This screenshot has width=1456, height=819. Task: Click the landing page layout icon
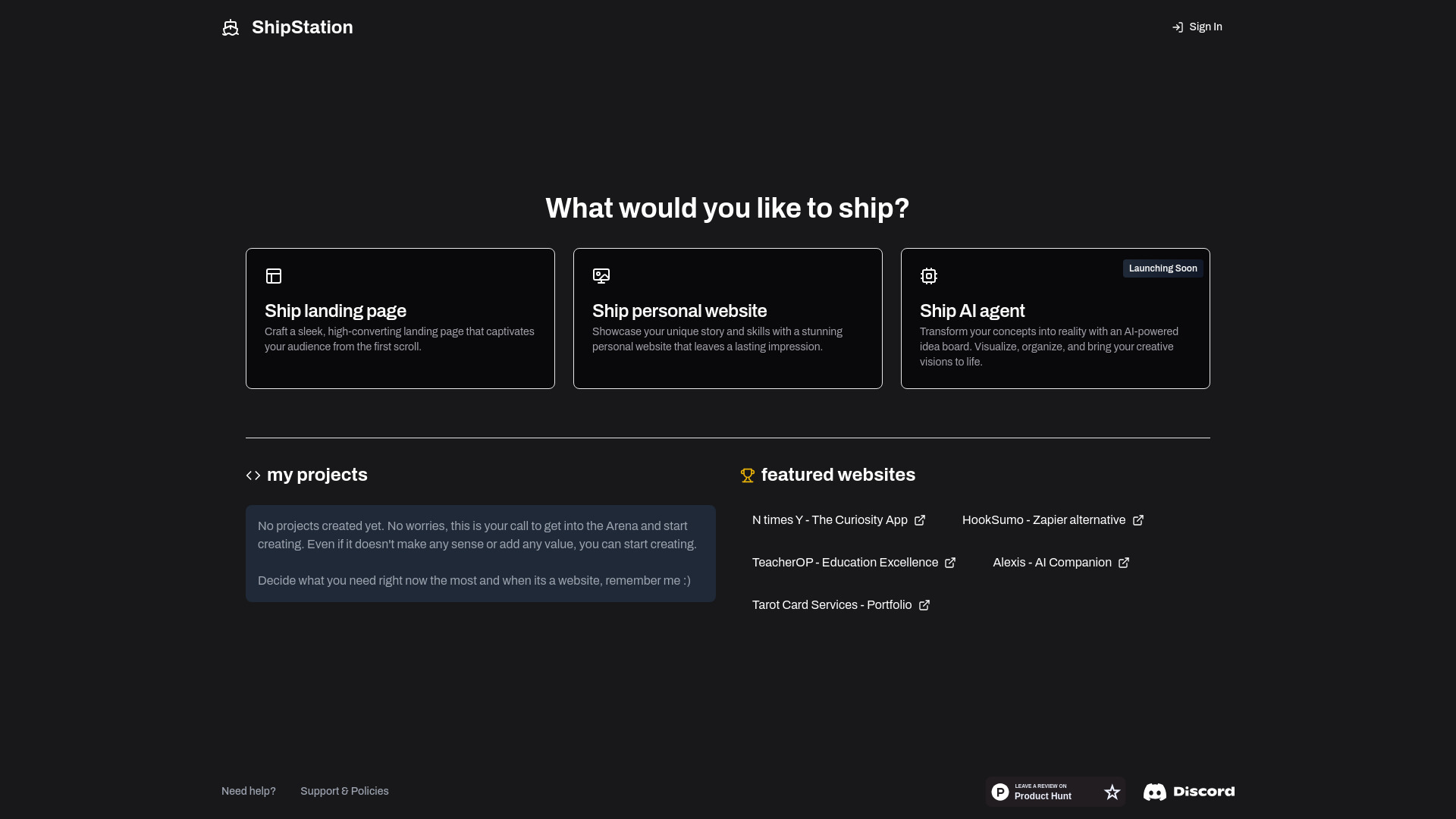[273, 275]
